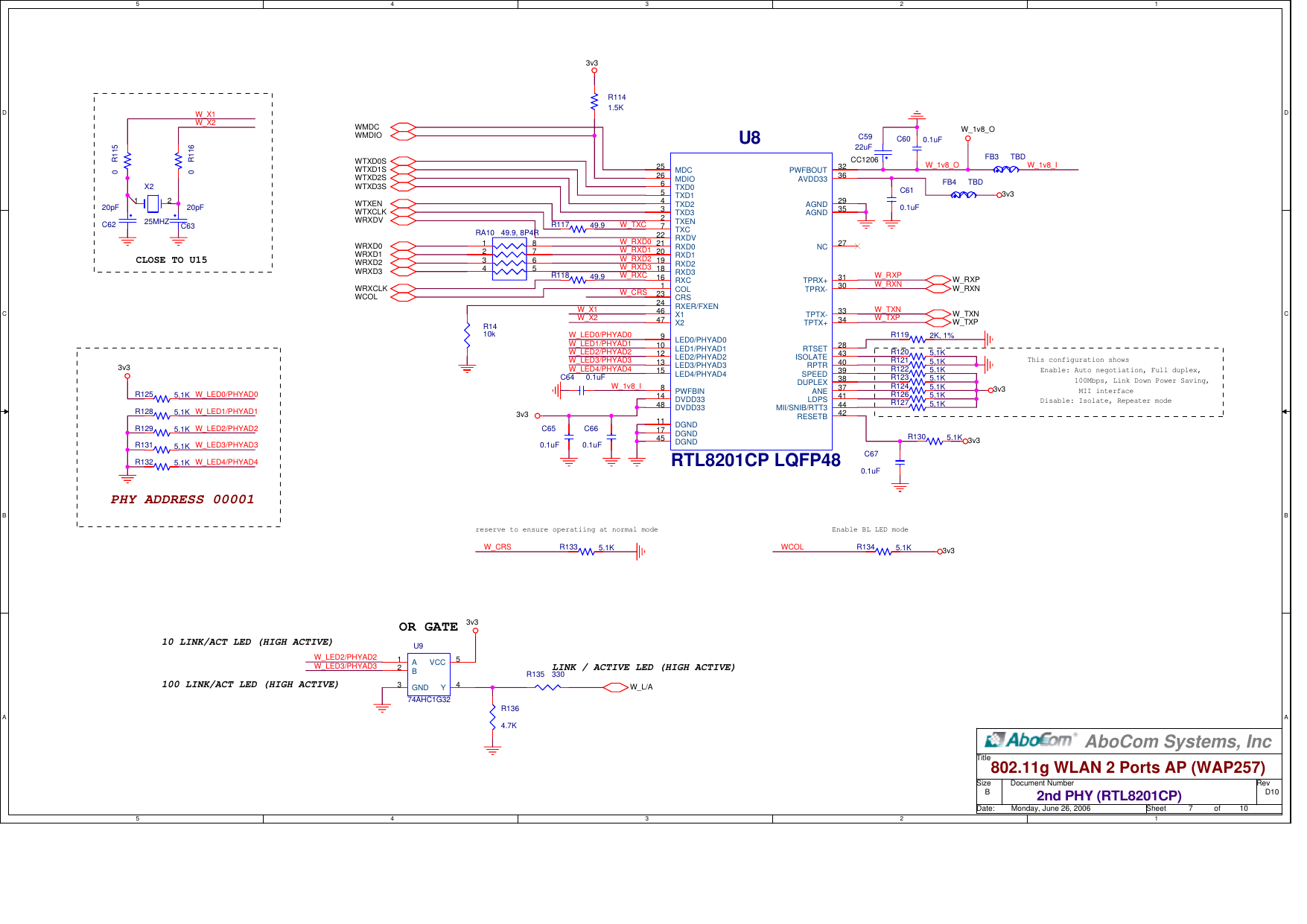
Task: Click the U8 reference designator
Action: coord(749,138)
